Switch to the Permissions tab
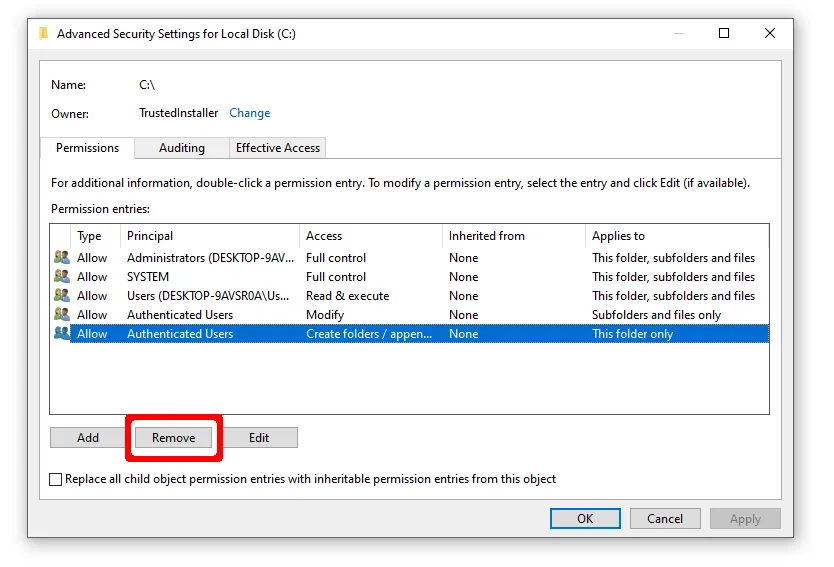 tap(88, 148)
